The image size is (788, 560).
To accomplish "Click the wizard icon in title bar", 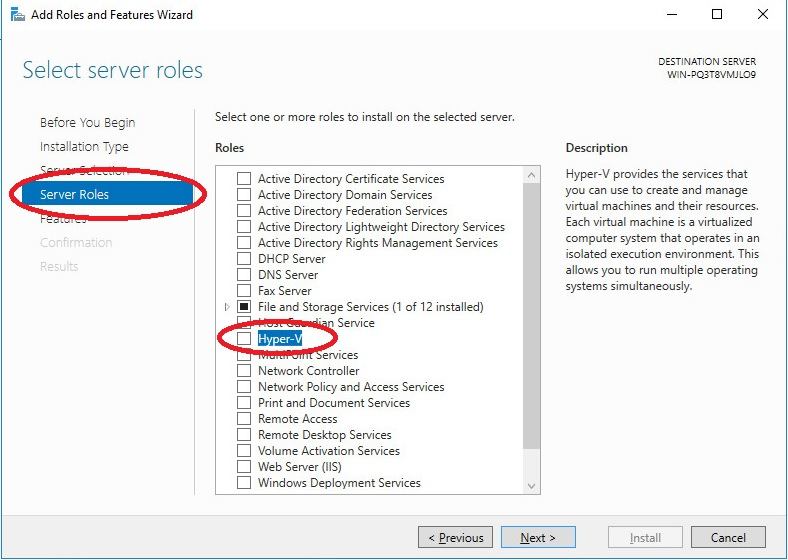I will [x=16, y=15].
